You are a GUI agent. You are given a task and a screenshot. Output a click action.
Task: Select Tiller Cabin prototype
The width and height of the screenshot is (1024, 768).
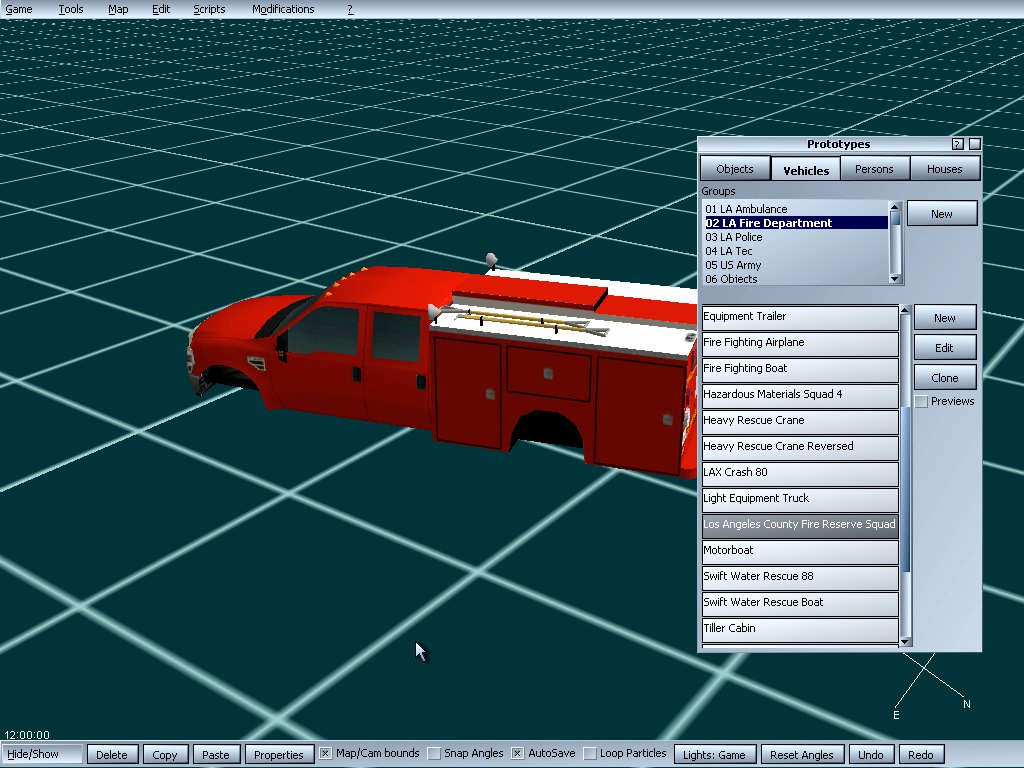pyautogui.click(x=800, y=630)
